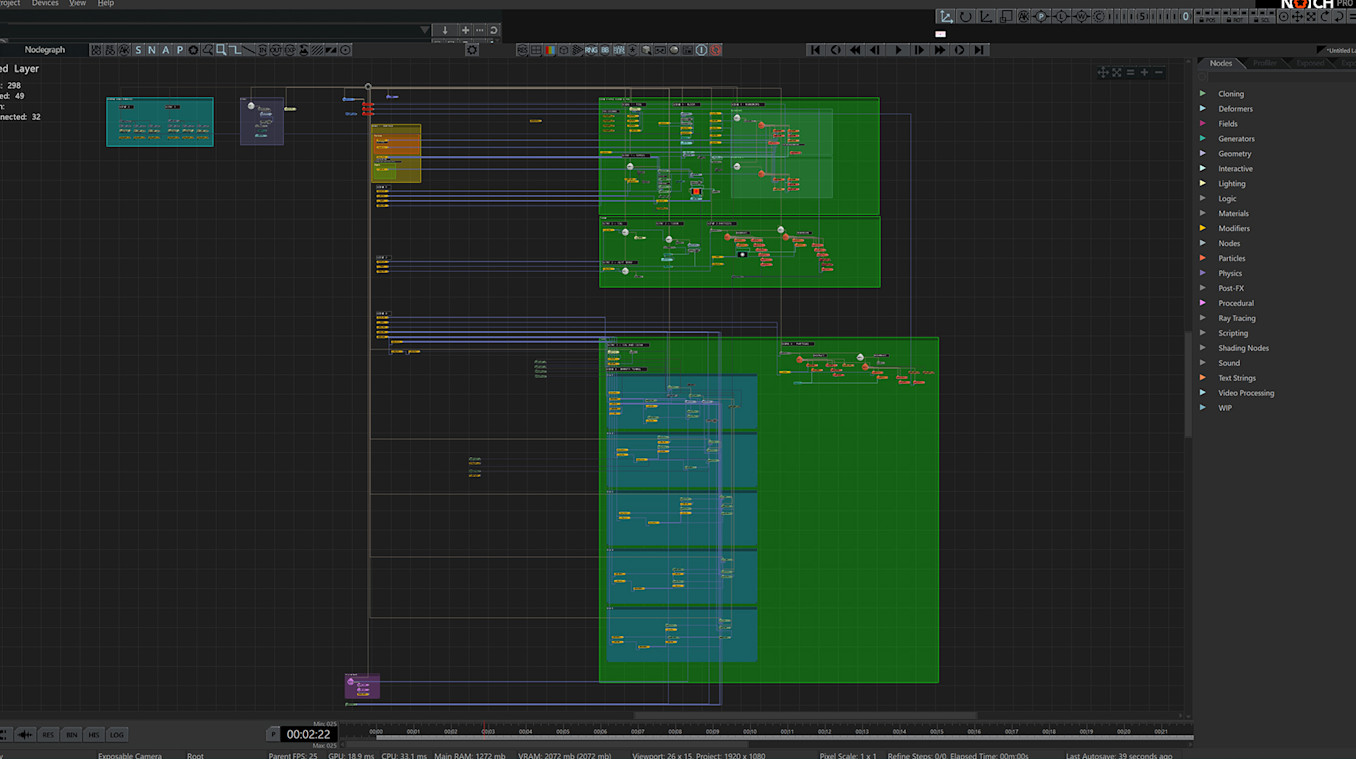
Task: Click the blue info circle icon
Action: click(x=701, y=50)
